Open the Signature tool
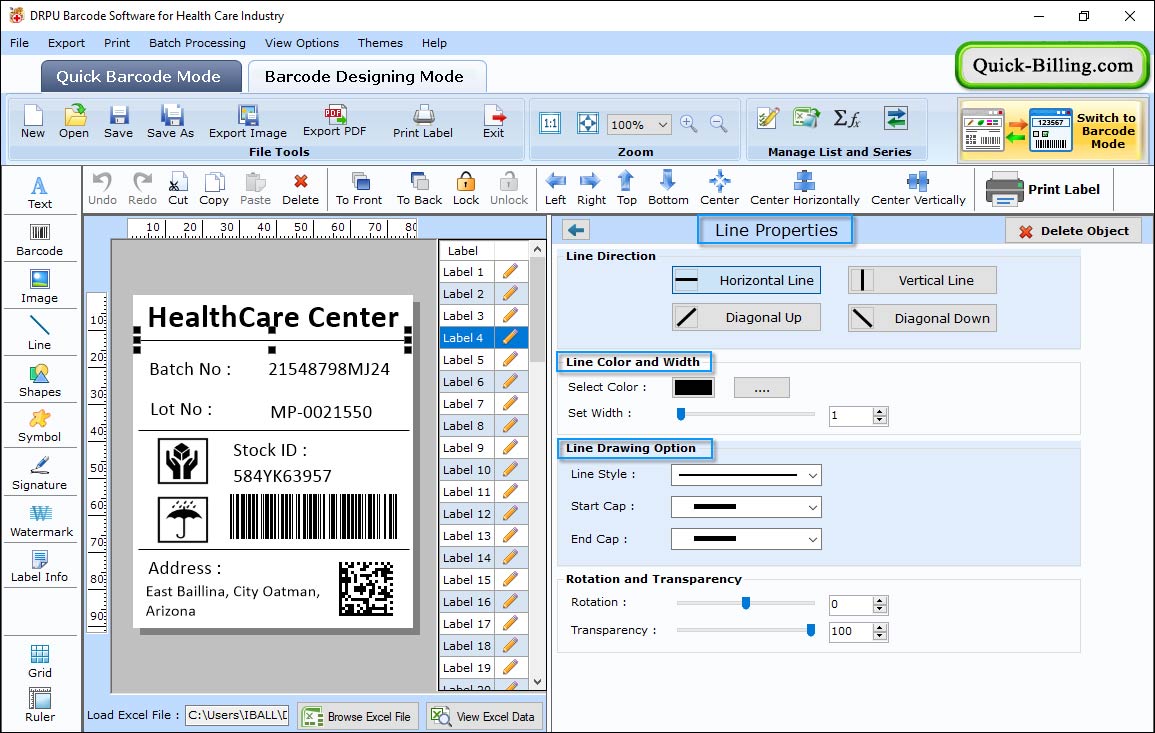Screen dimensions: 1155x733 (40, 474)
